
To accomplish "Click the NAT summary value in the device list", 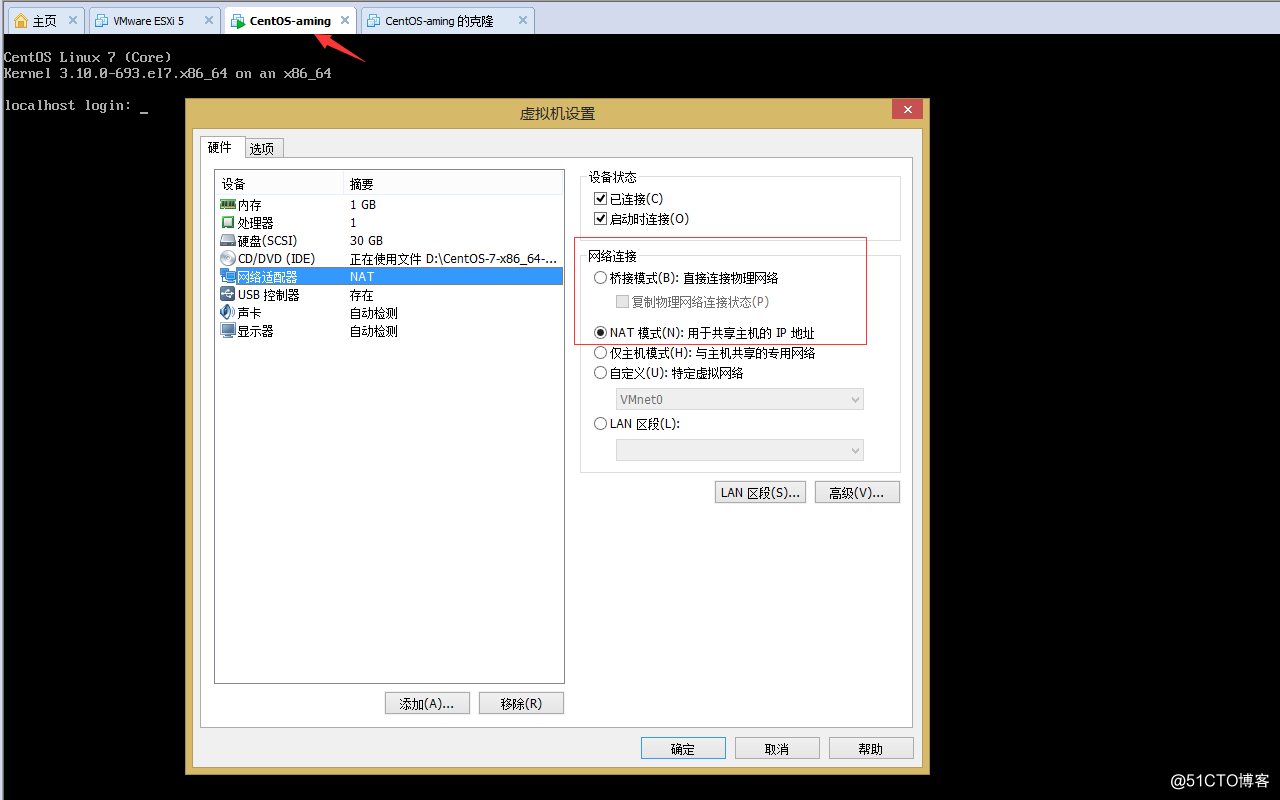I will [x=362, y=276].
